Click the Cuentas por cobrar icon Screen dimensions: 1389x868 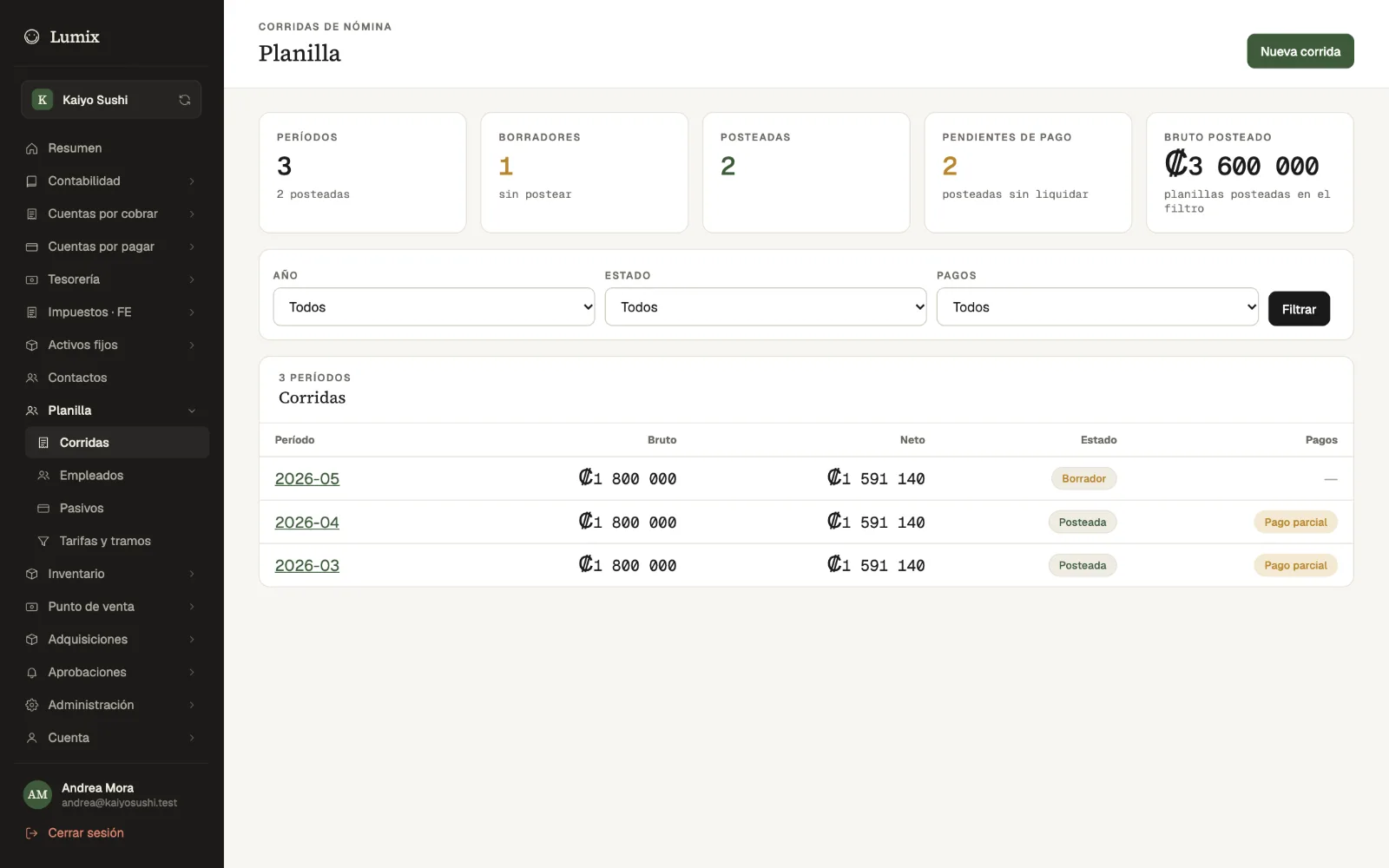pos(32,214)
